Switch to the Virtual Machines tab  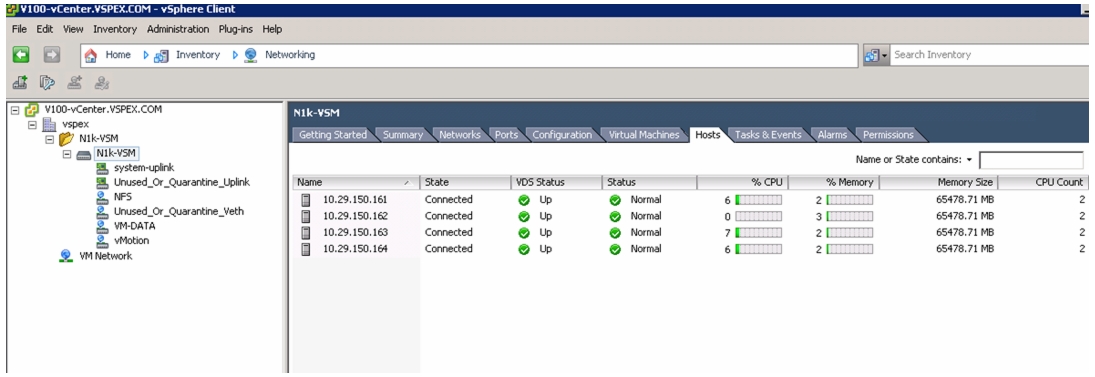coord(644,135)
